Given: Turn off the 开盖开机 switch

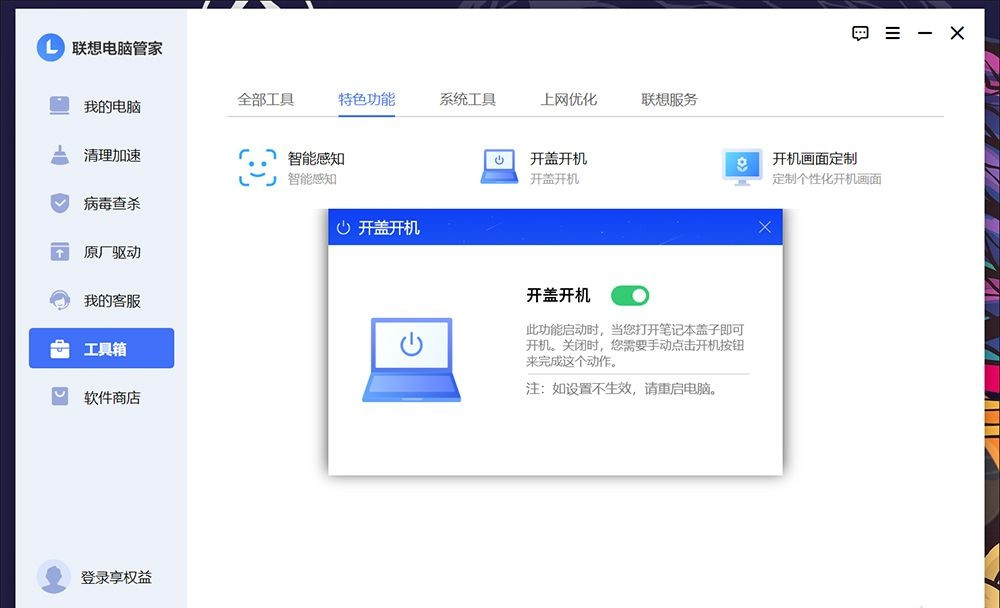Looking at the screenshot, I should (629, 295).
